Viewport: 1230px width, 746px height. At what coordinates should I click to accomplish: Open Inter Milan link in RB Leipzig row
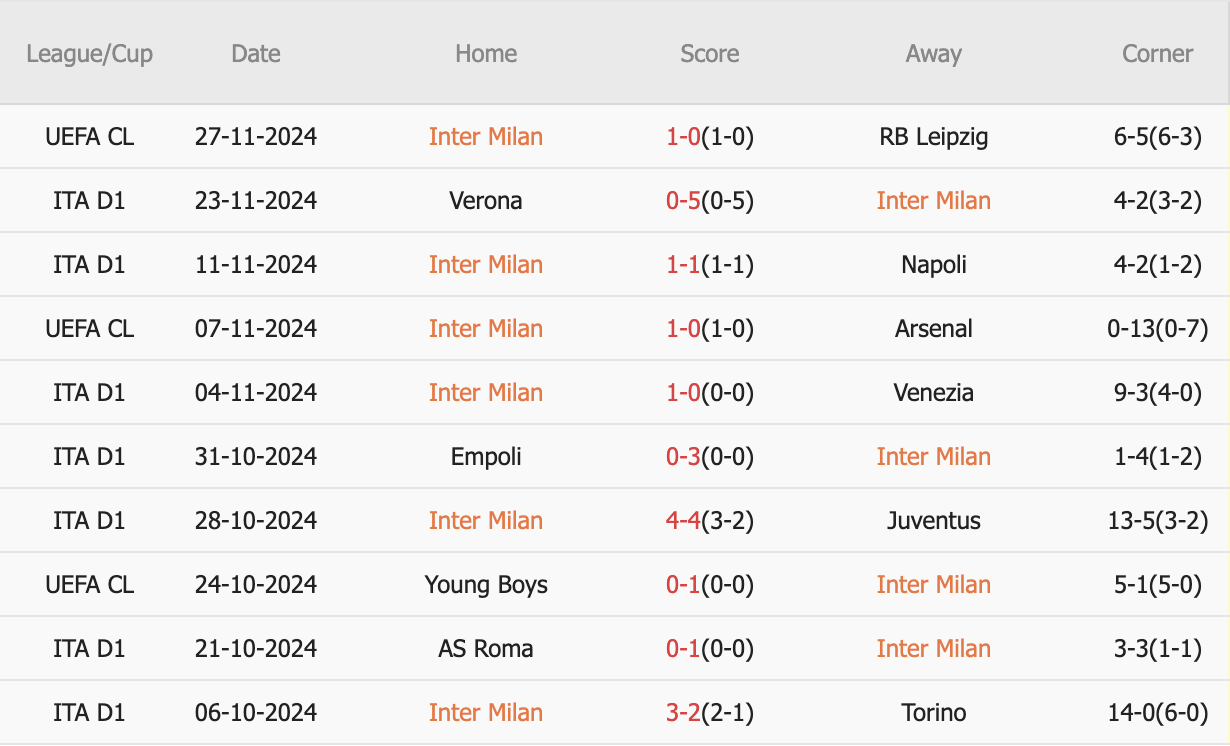486,136
